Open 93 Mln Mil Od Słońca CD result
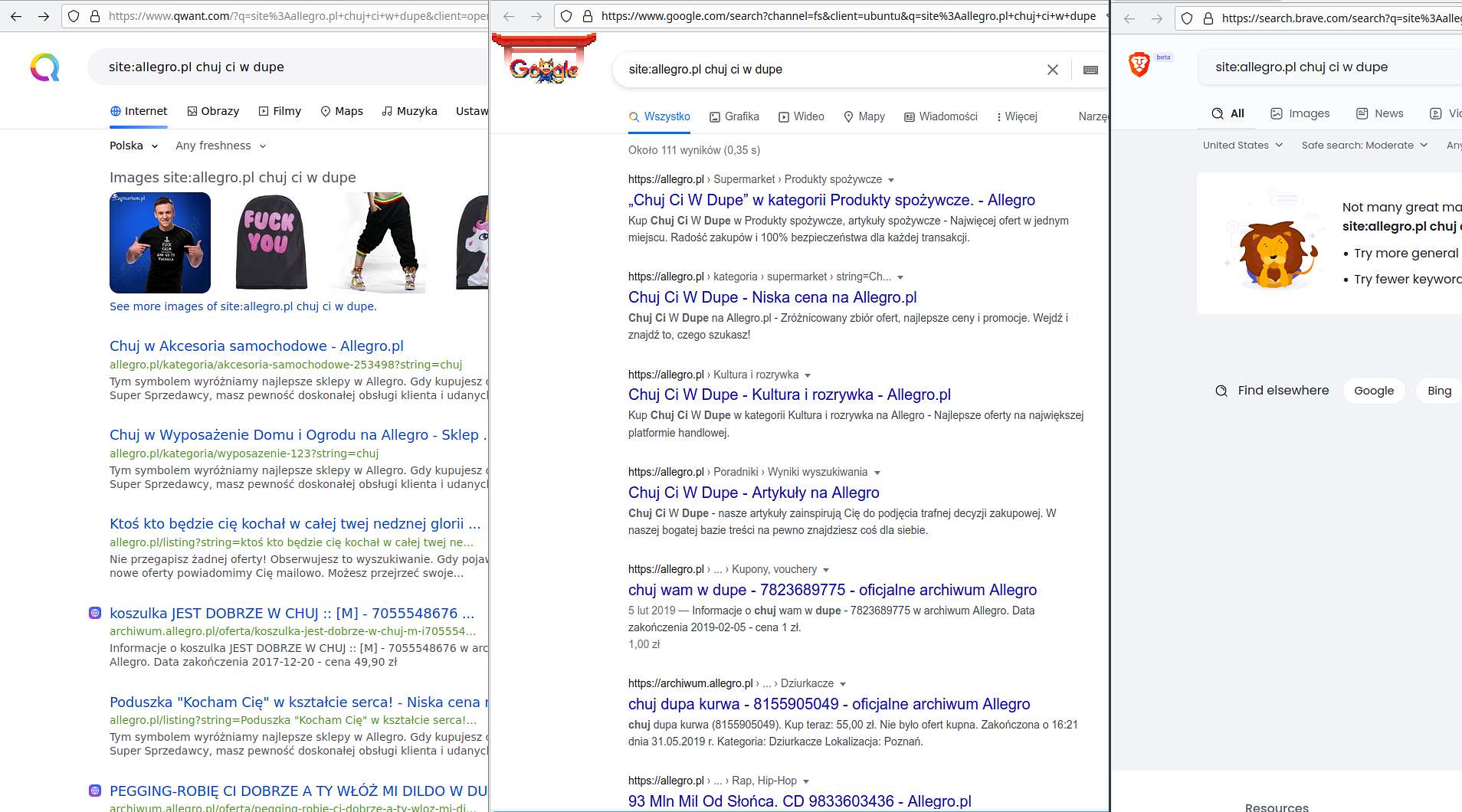This screenshot has width=1462, height=812. 800,801
